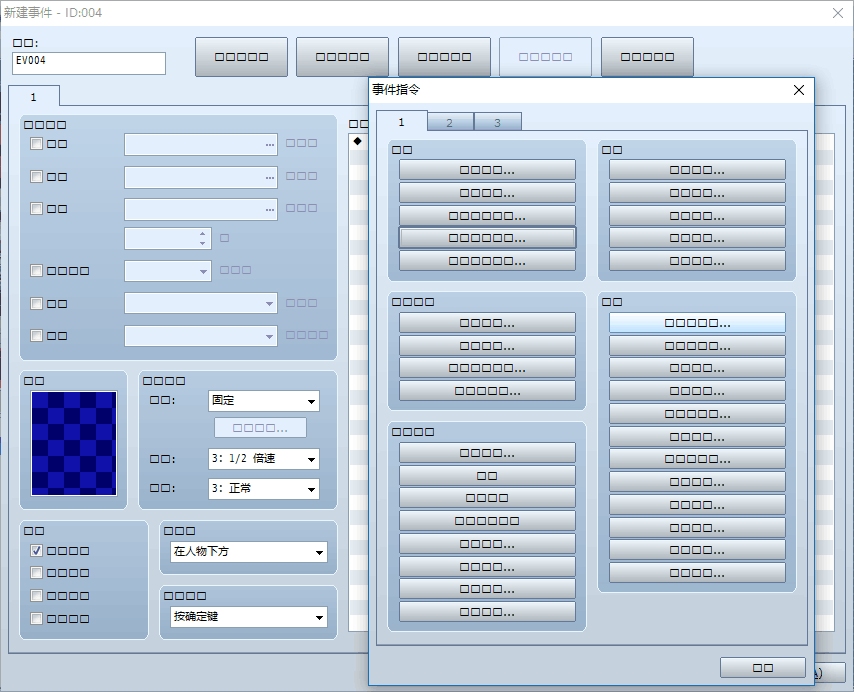Click the bottom button of 事件指令 dialog

click(762, 667)
